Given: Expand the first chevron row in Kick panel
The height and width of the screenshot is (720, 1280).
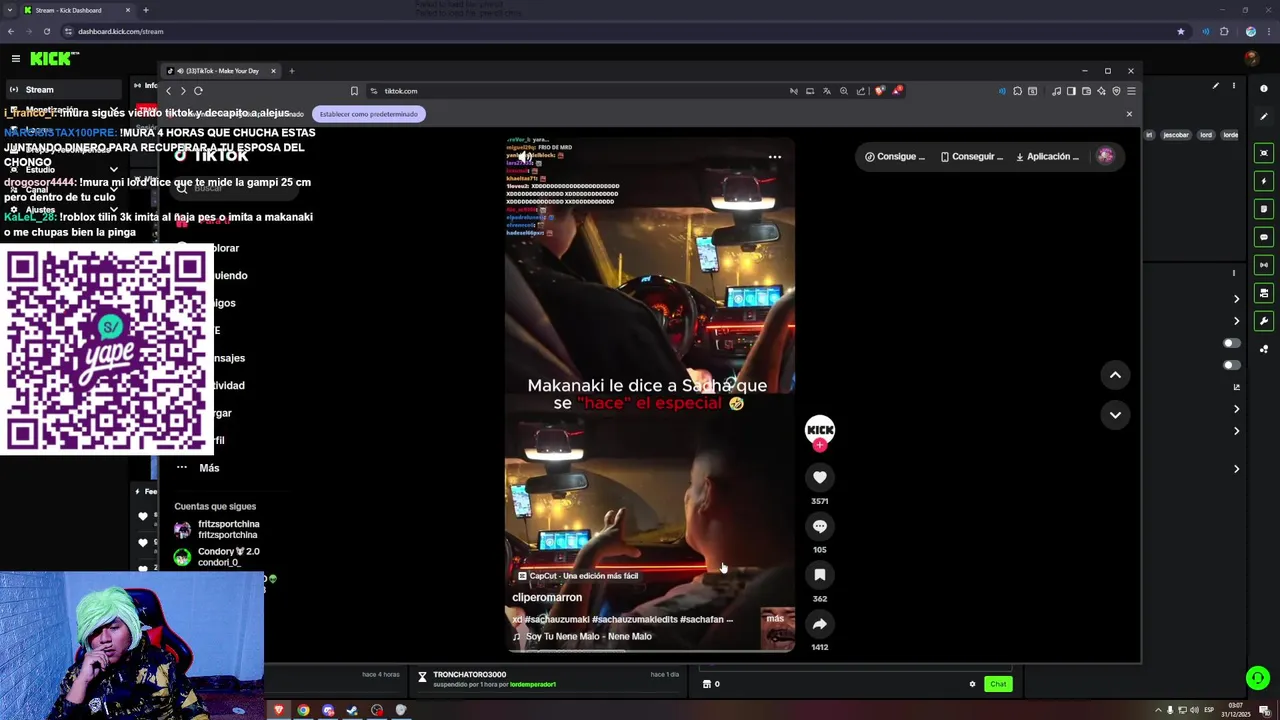Looking at the screenshot, I should coord(1236,299).
